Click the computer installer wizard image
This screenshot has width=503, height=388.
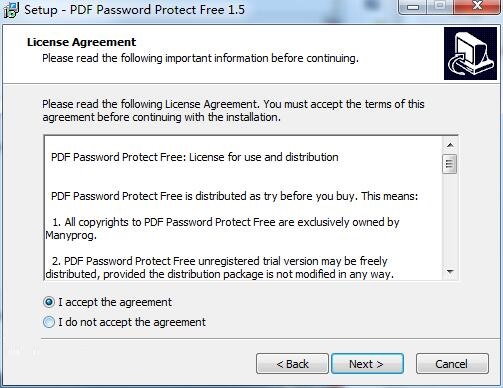click(470, 54)
